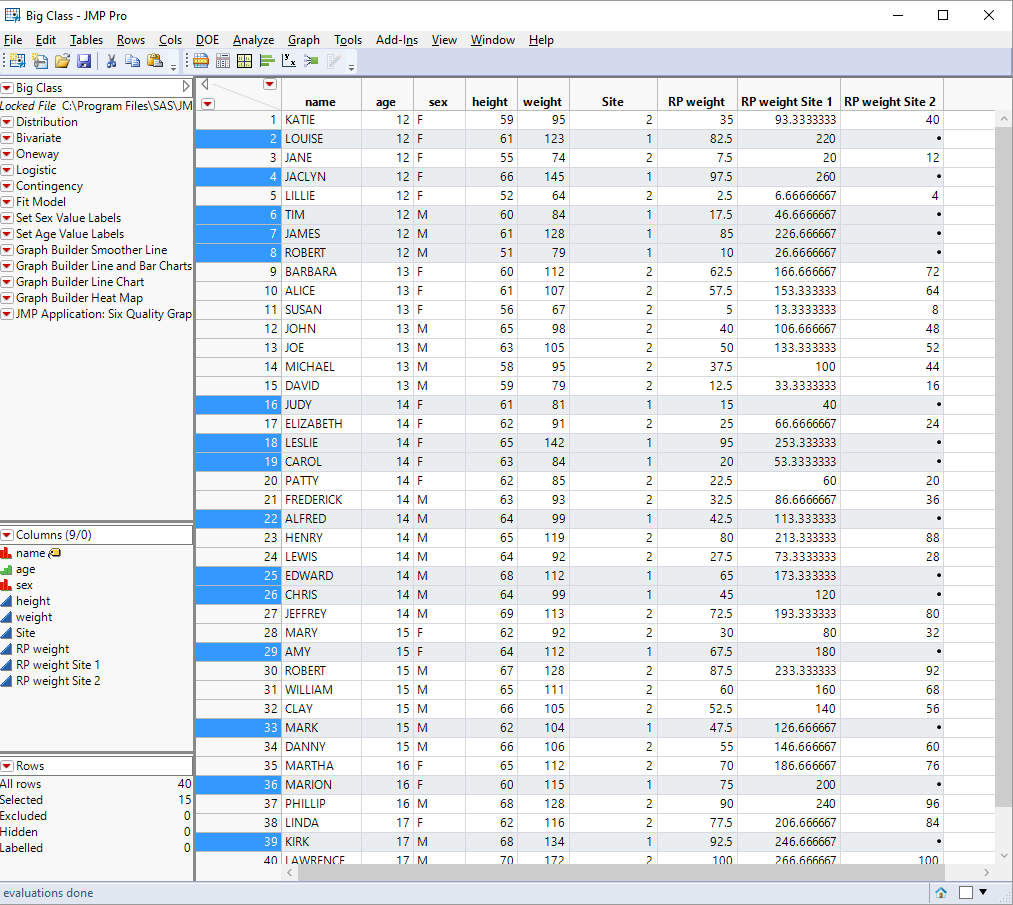The height and width of the screenshot is (905, 1013).
Task: Copy data with the Copy toolbar icon
Action: pos(134,61)
